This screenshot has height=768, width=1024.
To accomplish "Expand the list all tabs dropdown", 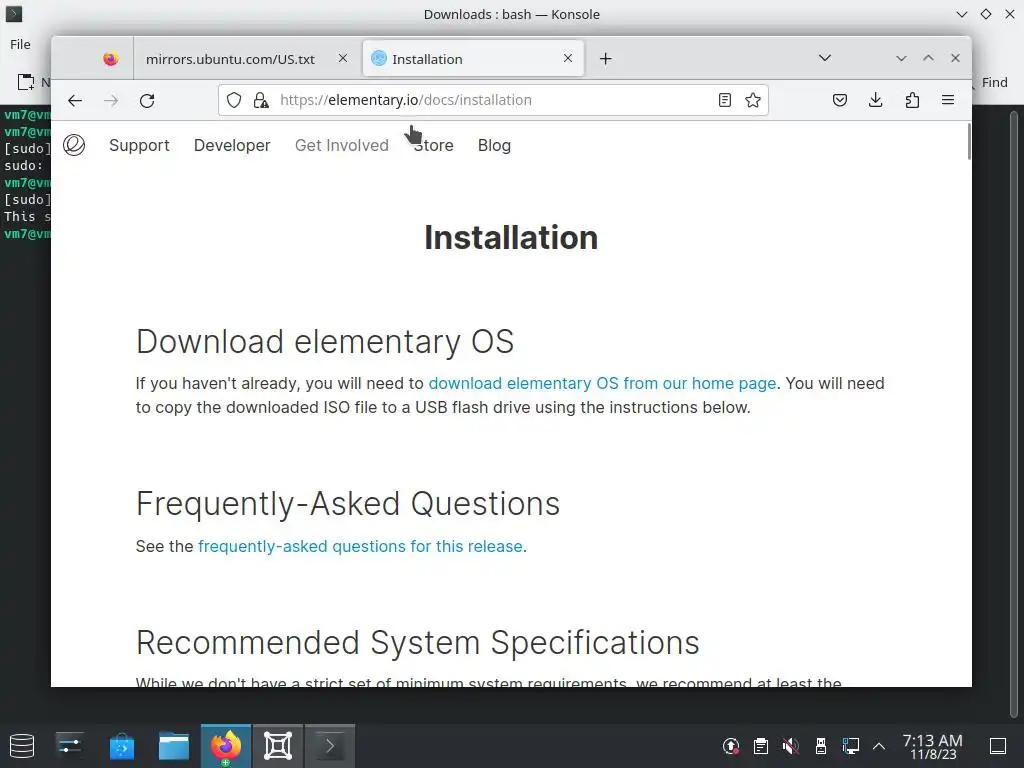I will 825,58.
